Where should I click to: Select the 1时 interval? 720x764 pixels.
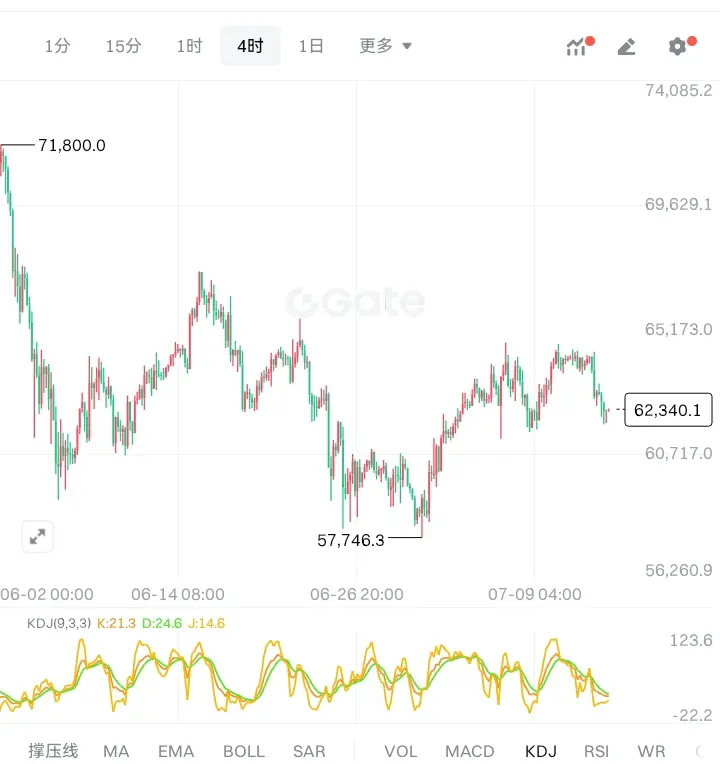189,46
